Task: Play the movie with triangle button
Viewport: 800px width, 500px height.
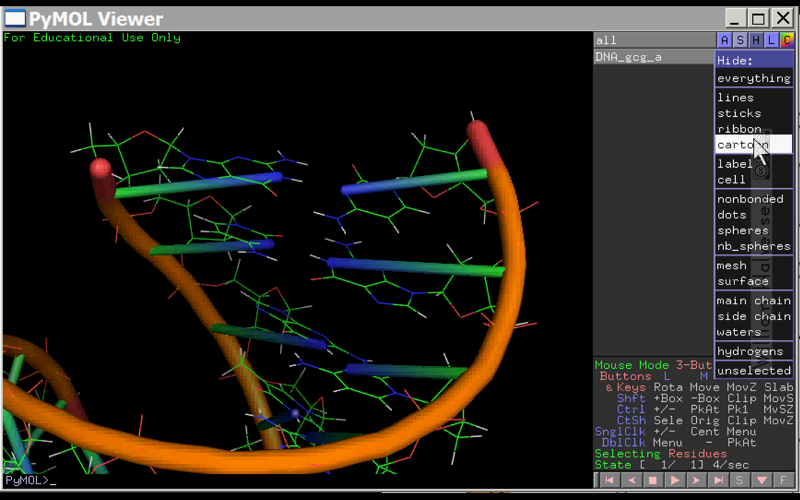Action: click(675, 480)
